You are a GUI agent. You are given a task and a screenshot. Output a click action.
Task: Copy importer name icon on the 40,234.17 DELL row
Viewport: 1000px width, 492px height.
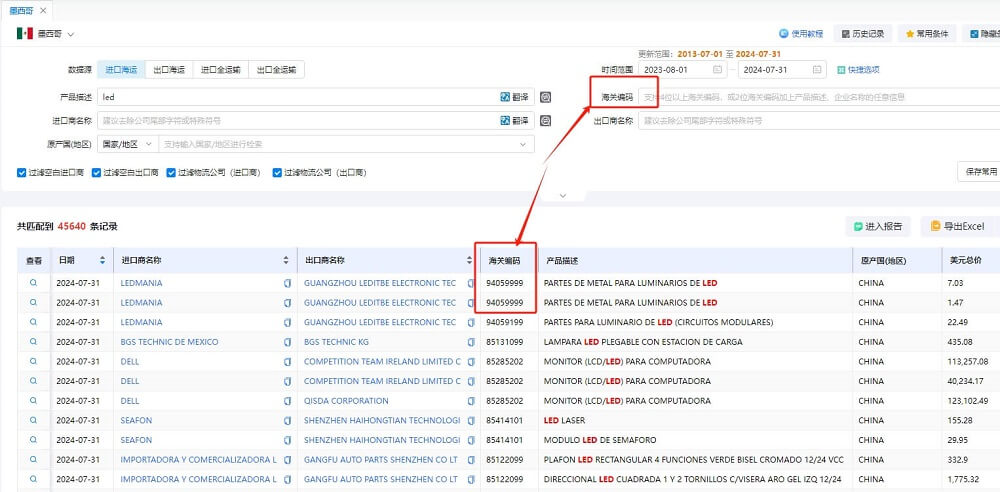[x=287, y=382]
